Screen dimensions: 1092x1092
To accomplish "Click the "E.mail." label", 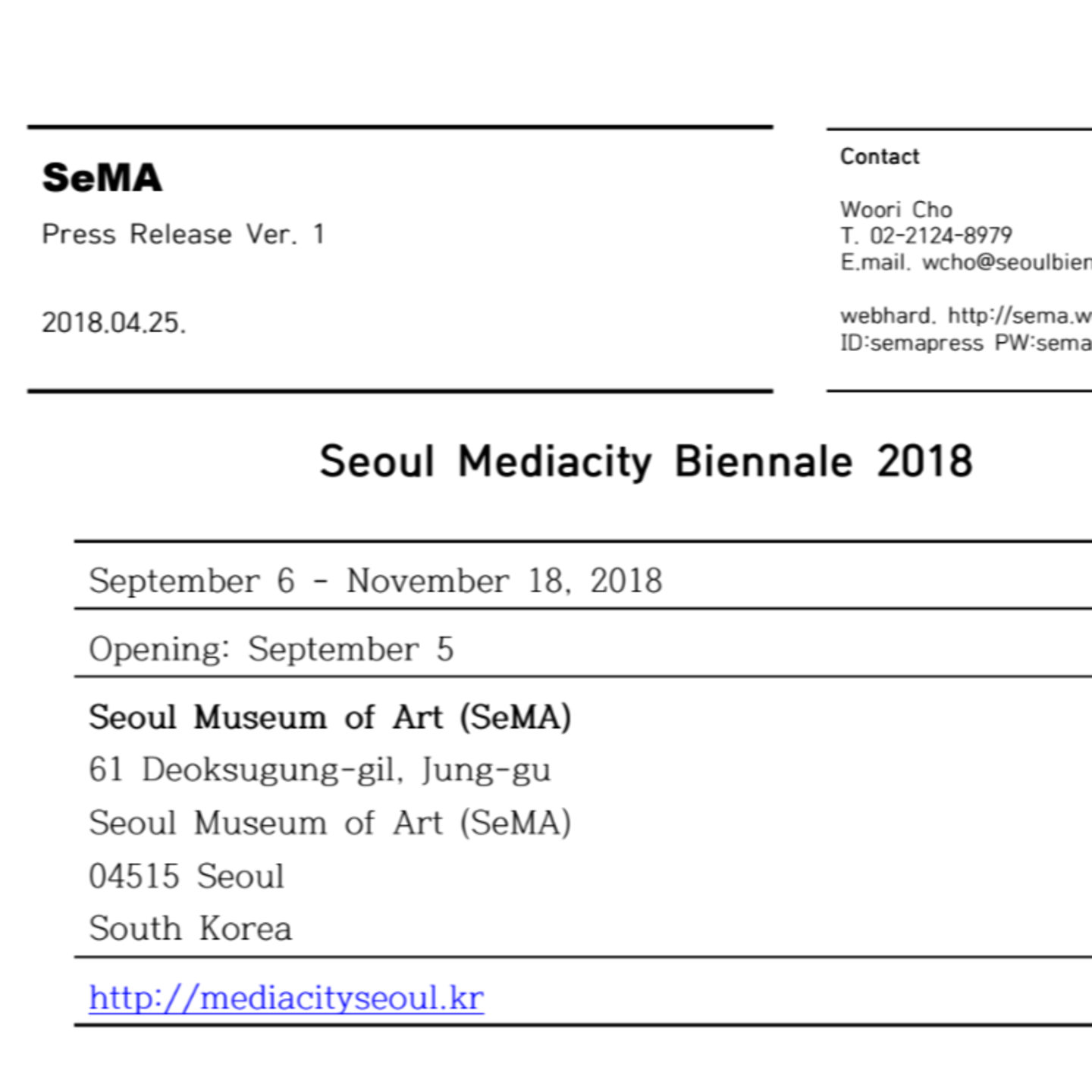I will click(874, 262).
